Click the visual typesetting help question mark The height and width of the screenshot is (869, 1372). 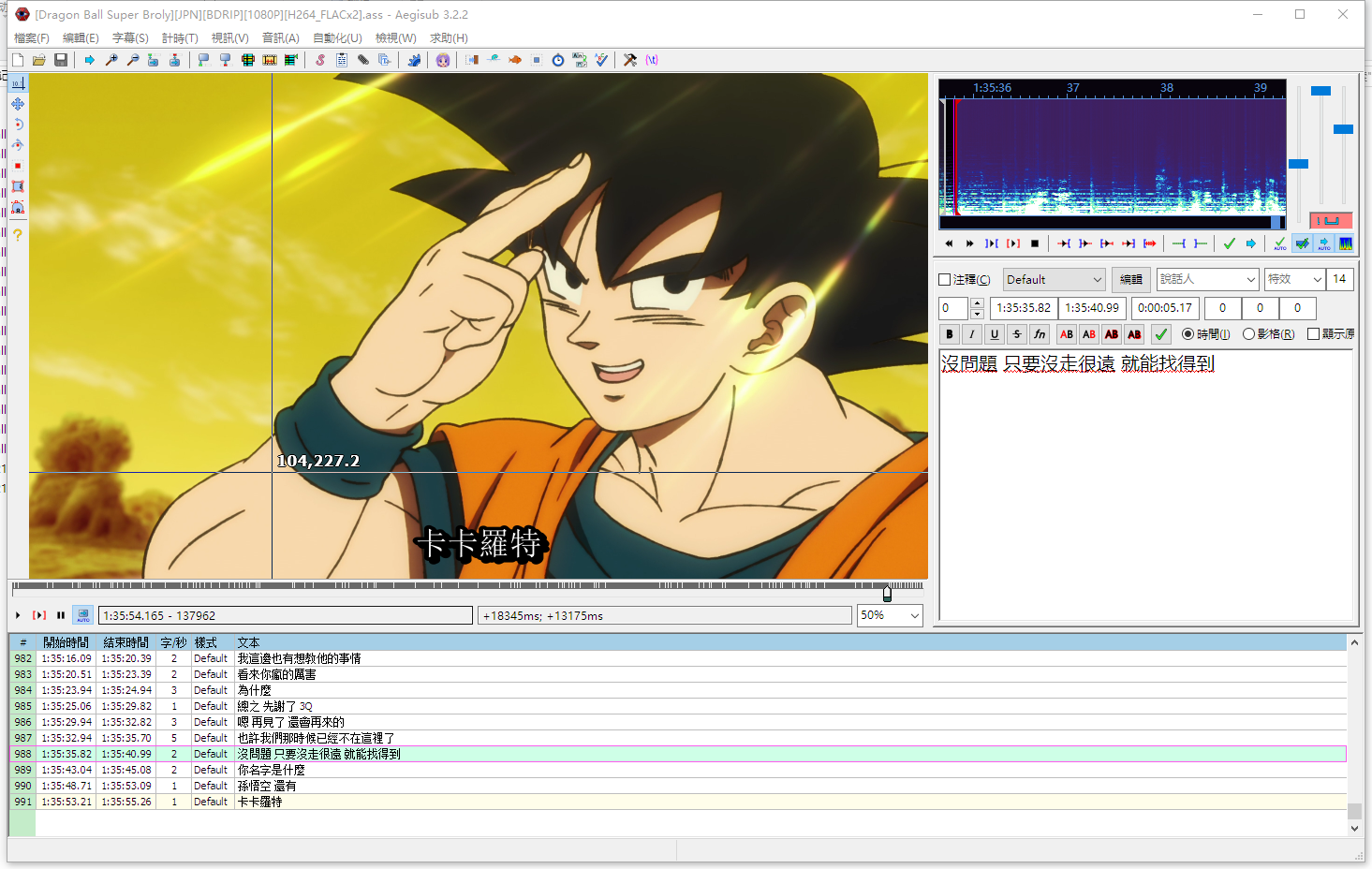click(x=18, y=234)
